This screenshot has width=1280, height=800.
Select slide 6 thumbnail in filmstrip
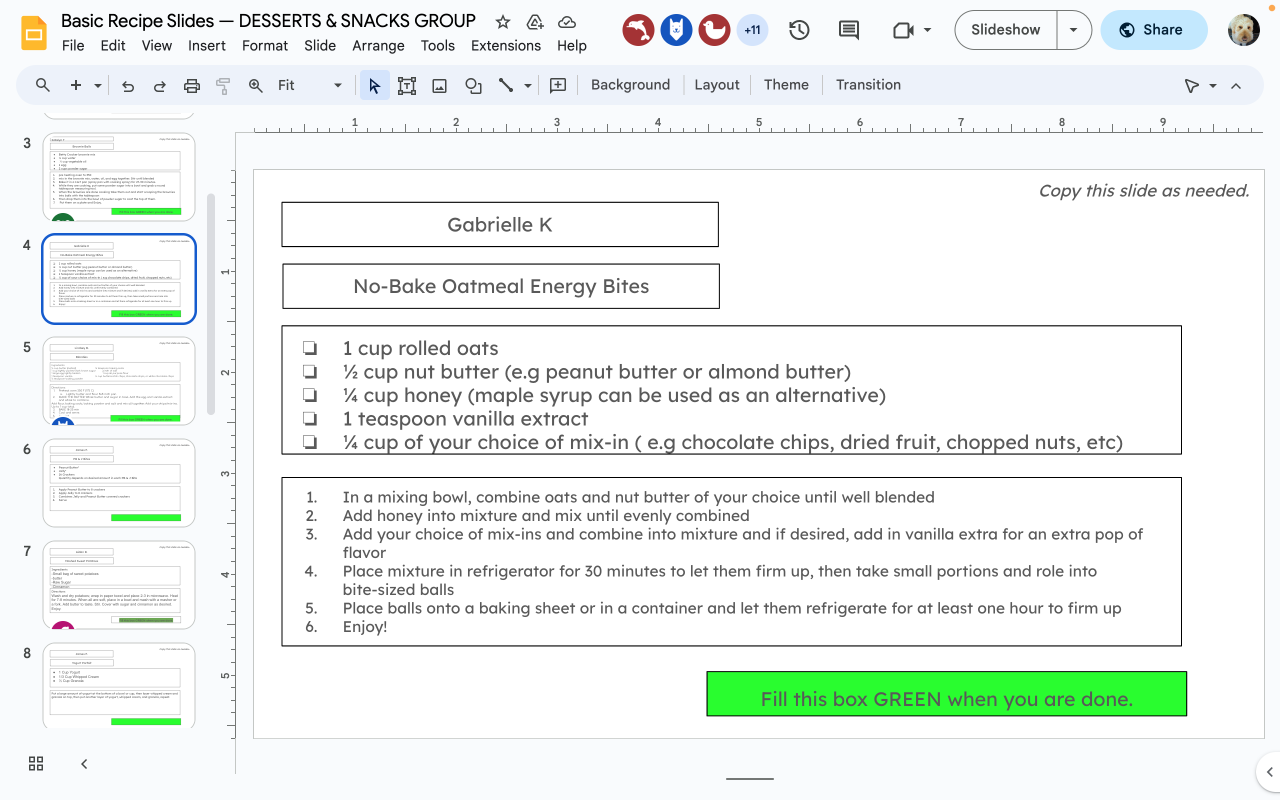coord(119,483)
